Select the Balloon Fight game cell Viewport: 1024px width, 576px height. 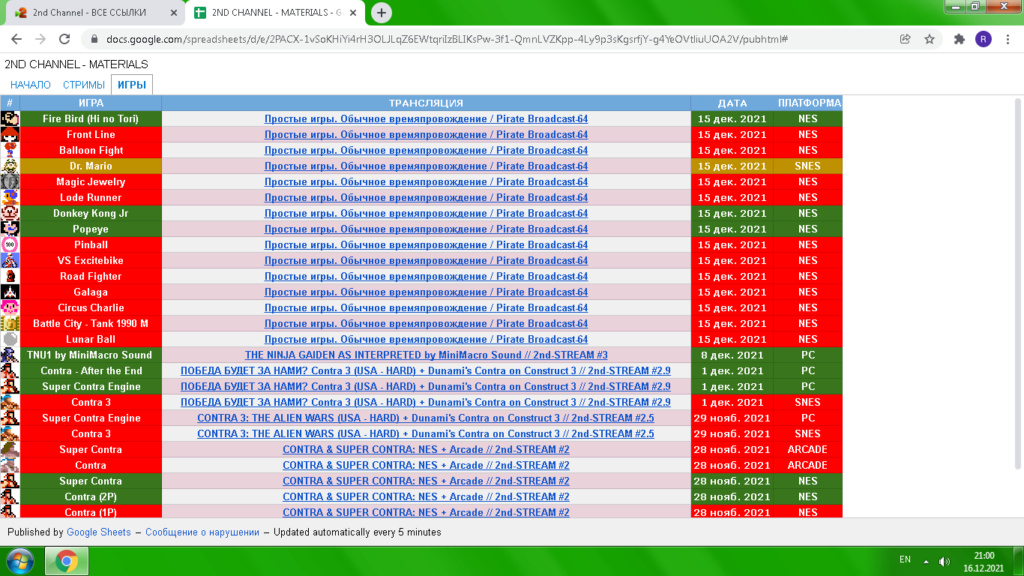pos(91,150)
